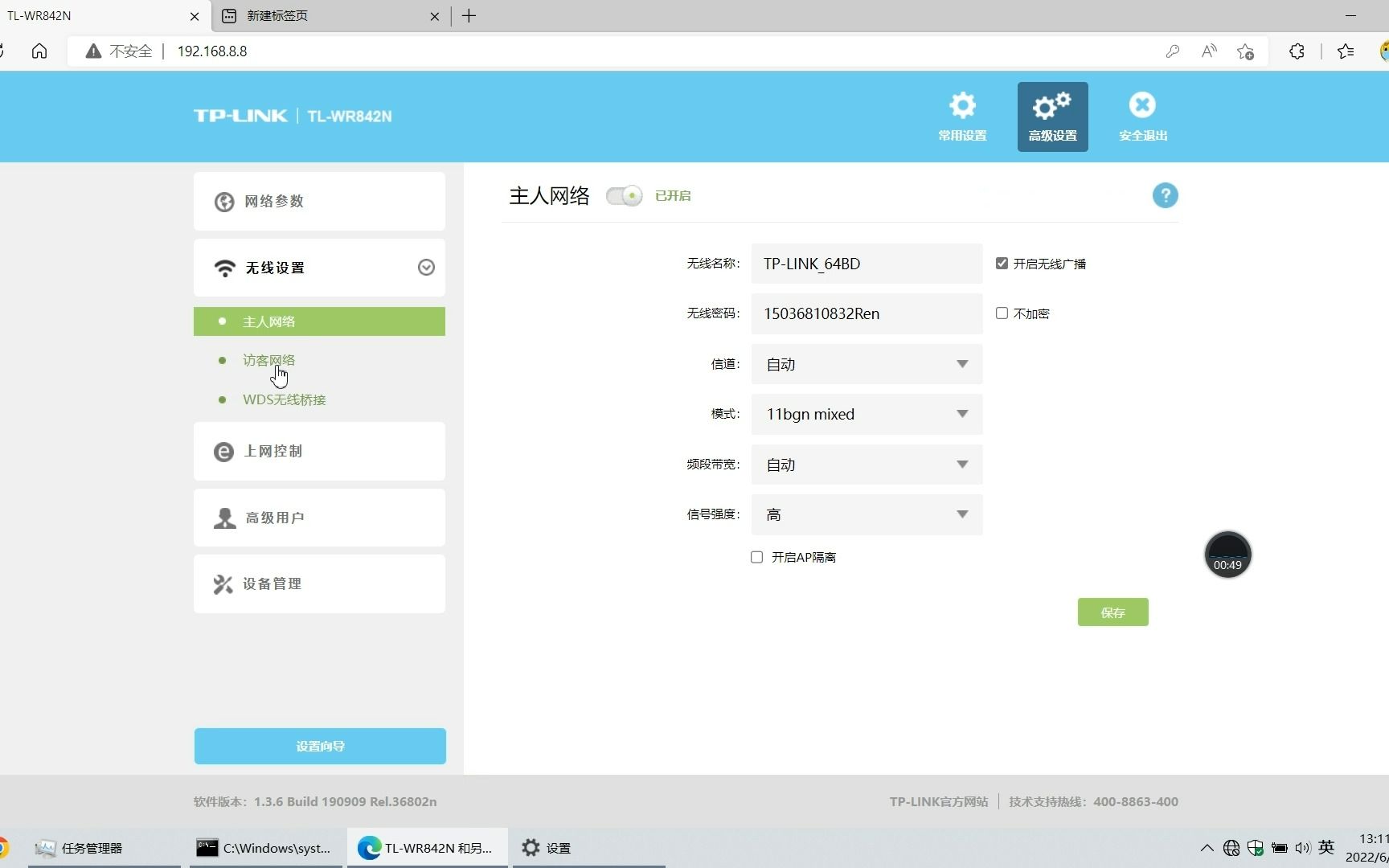
Task: Click the TP-LINK logo in header
Action: tap(240, 116)
